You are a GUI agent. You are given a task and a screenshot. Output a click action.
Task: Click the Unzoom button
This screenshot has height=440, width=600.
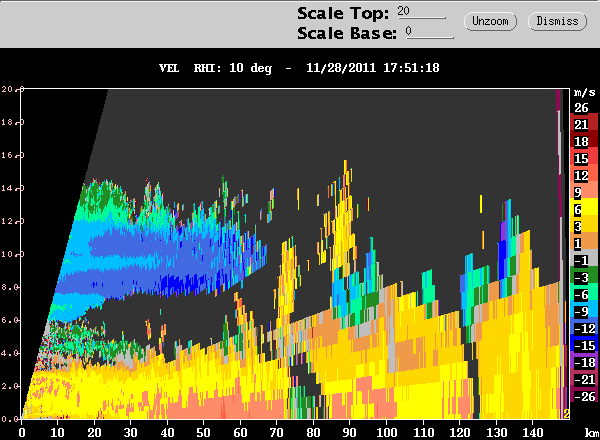490,21
